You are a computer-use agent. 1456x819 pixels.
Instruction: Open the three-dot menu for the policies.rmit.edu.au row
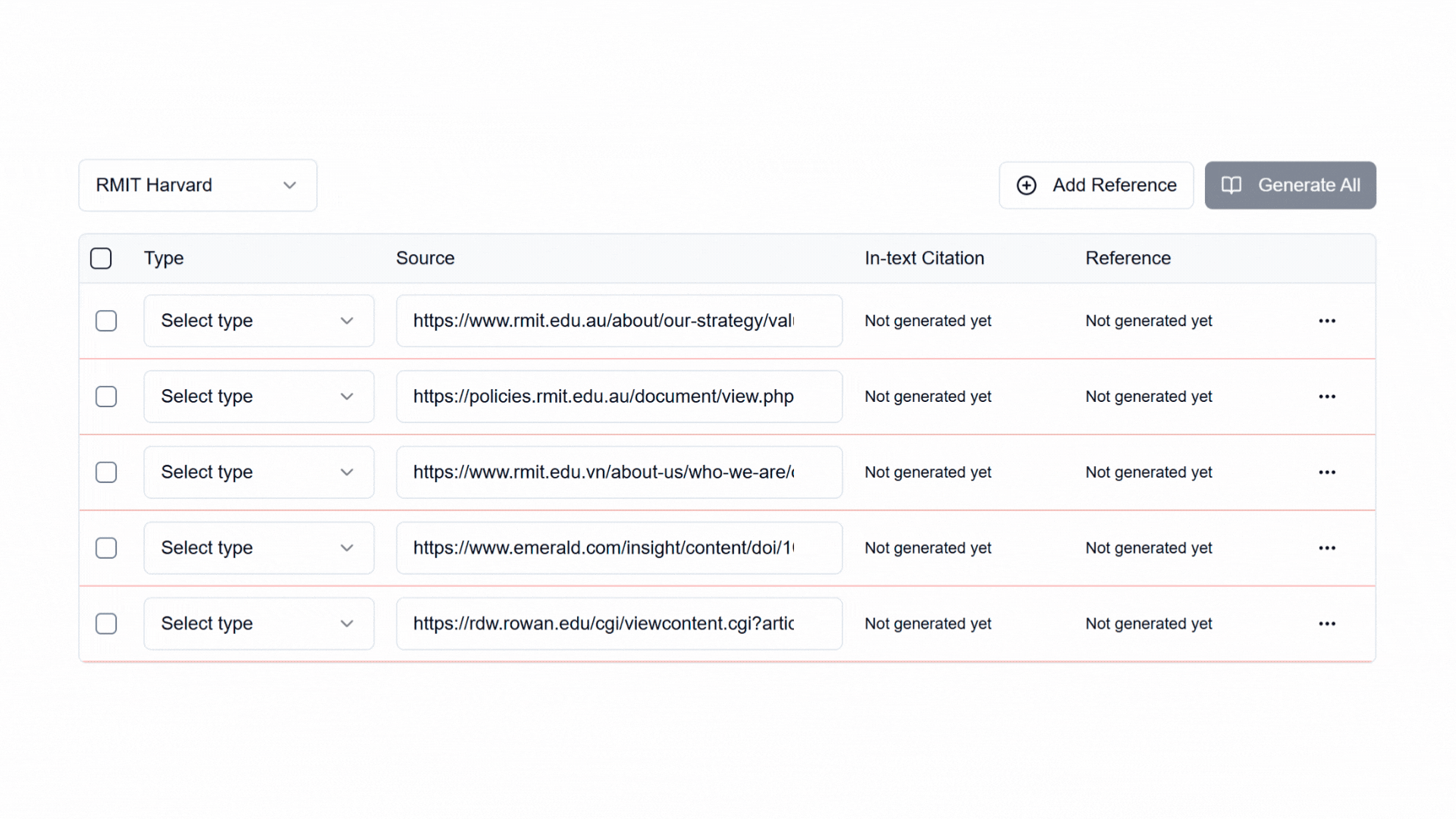pyautogui.click(x=1327, y=397)
